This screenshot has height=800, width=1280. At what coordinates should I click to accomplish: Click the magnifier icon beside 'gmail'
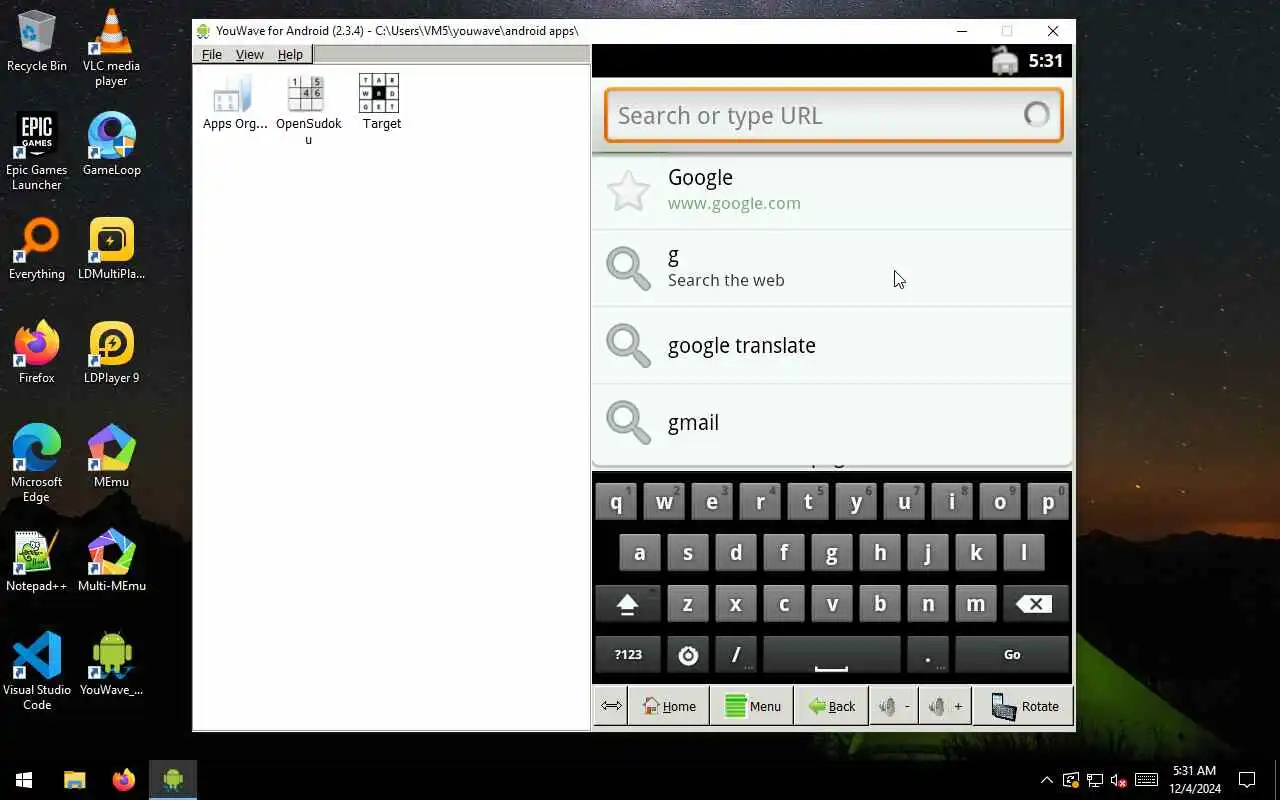(x=629, y=422)
